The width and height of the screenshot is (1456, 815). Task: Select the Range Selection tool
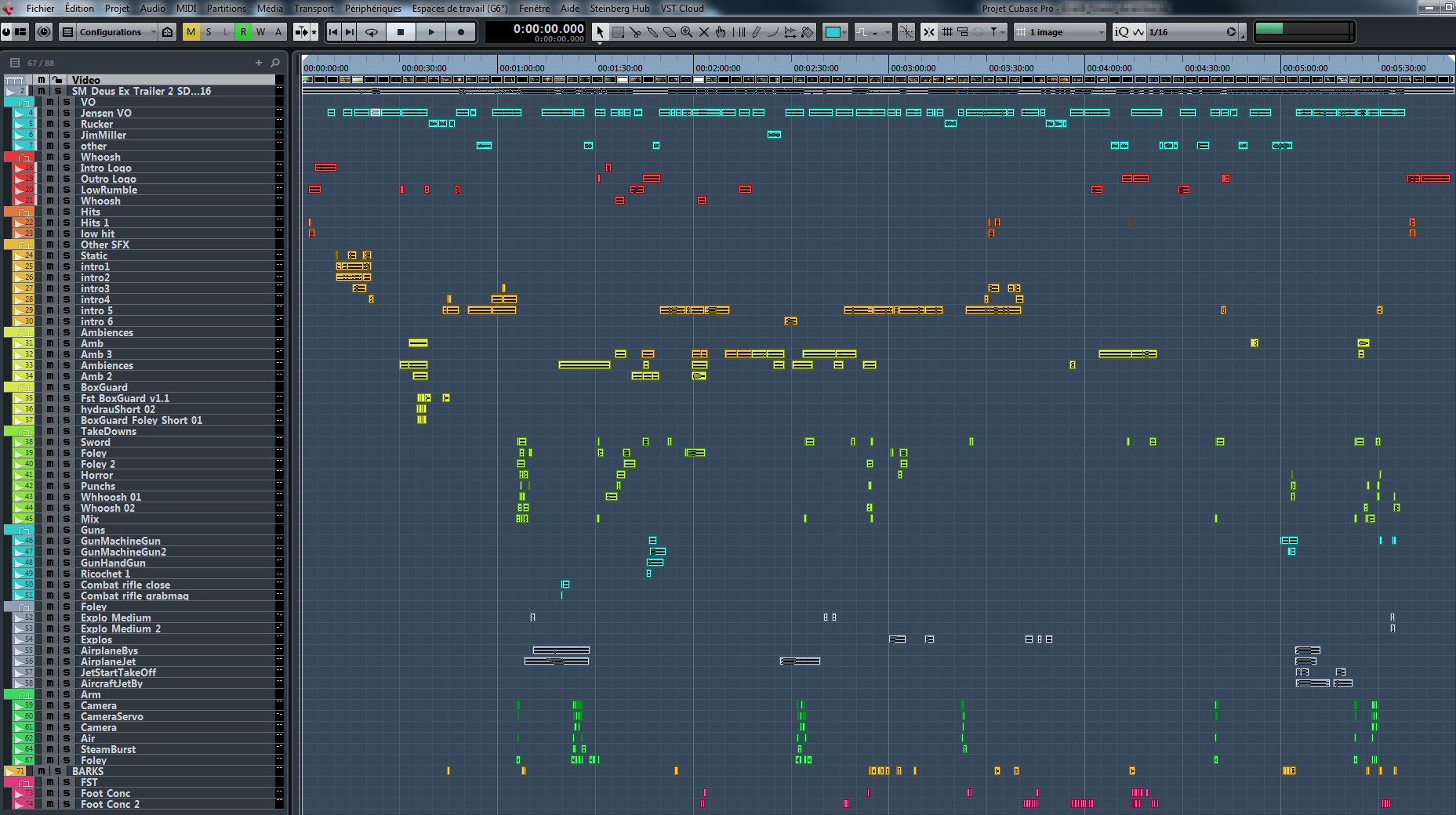click(618, 32)
